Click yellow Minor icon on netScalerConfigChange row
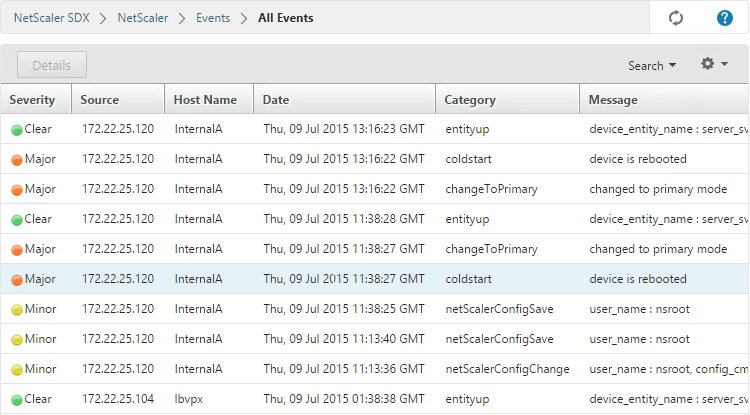The height and width of the screenshot is (415, 750). [x=17, y=370]
